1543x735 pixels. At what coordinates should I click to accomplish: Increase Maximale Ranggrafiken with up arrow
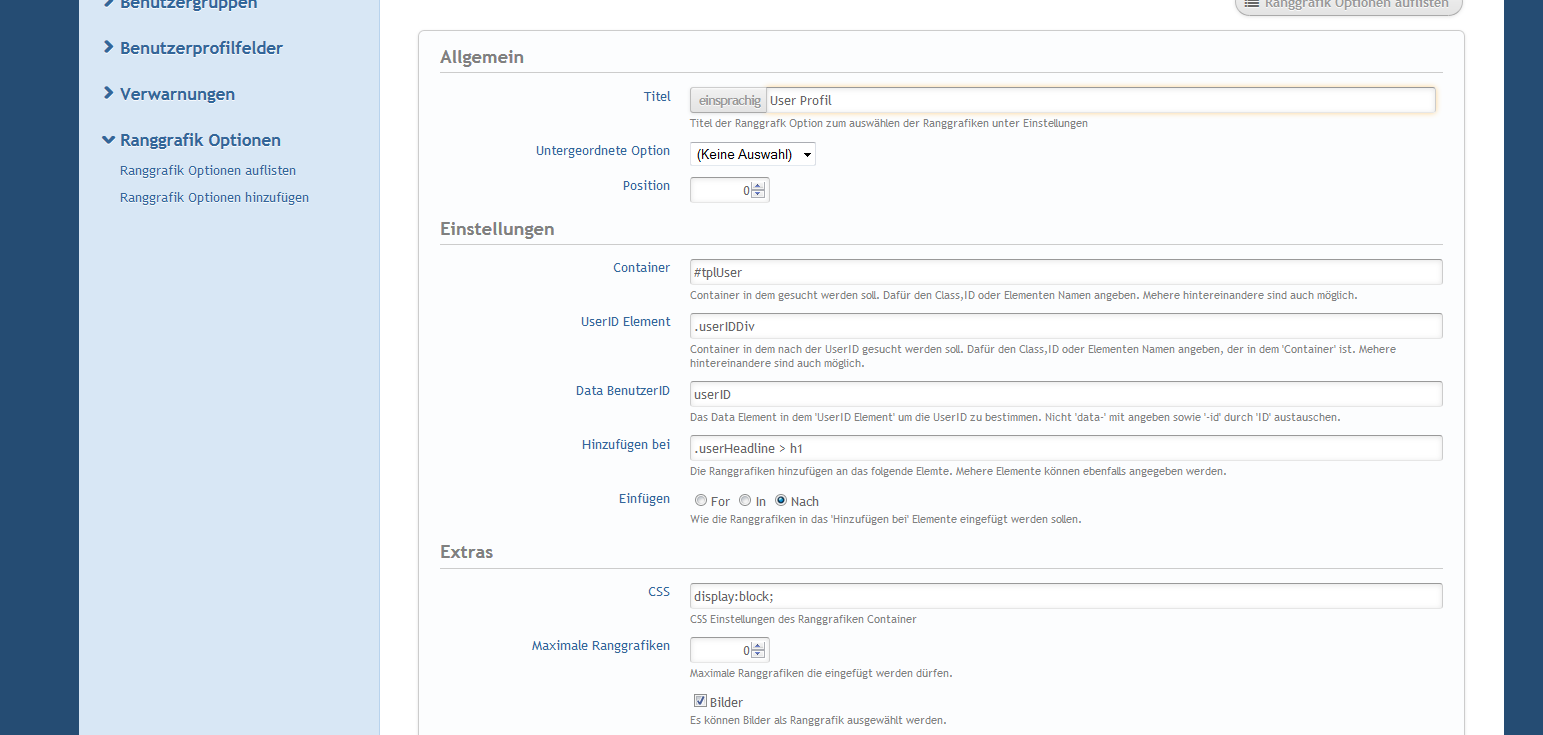758,645
